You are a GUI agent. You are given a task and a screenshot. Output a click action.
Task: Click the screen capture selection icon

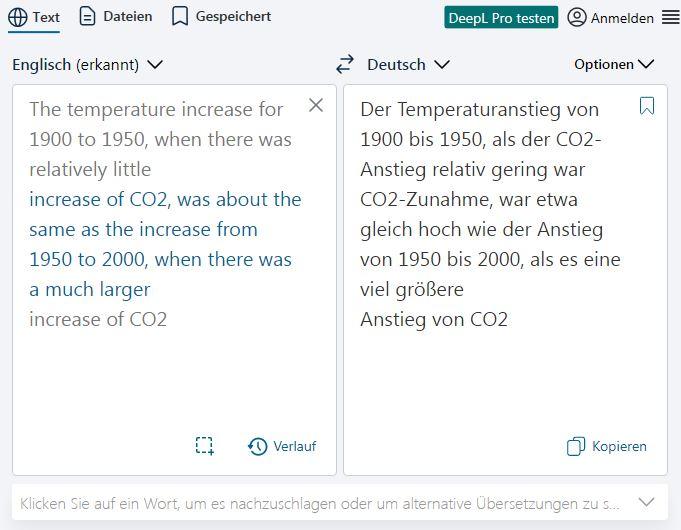[205, 446]
